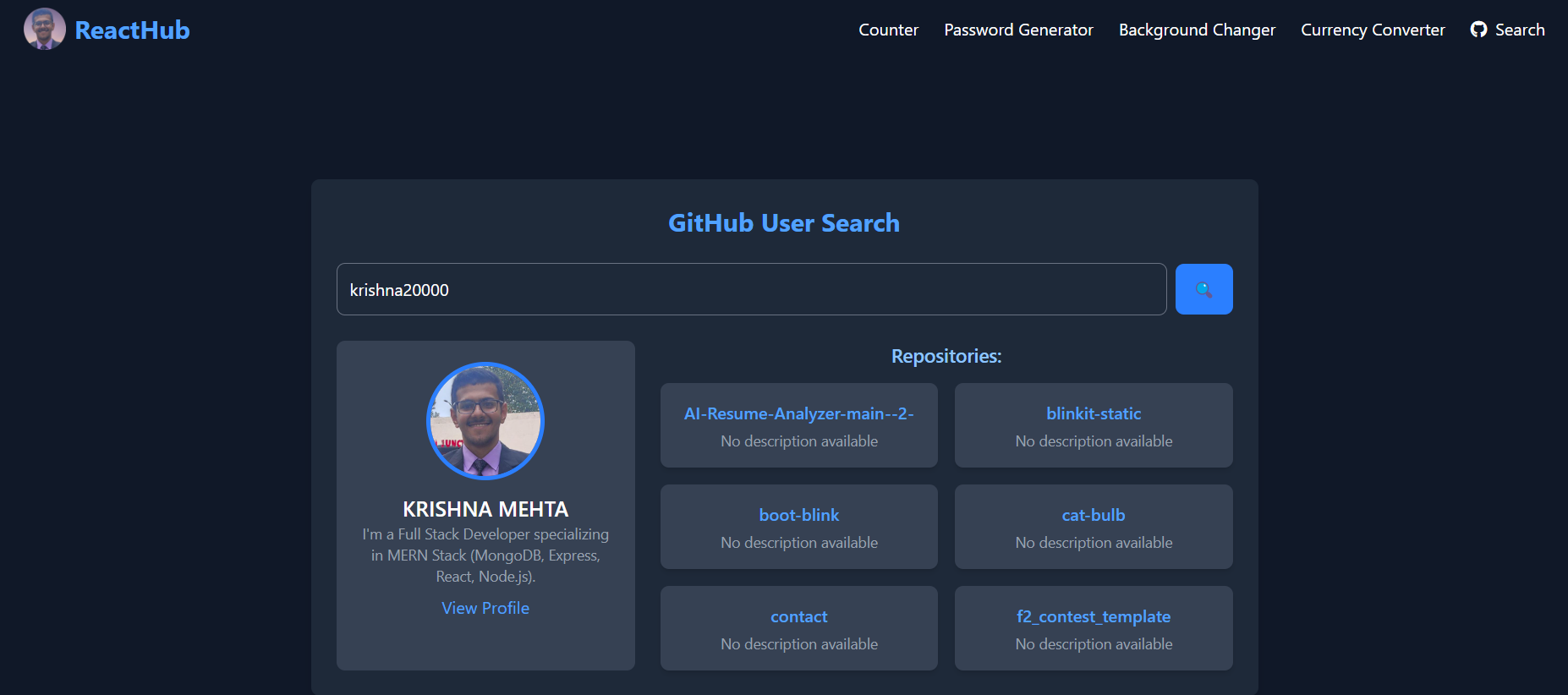Select the Search nav link

click(1519, 30)
